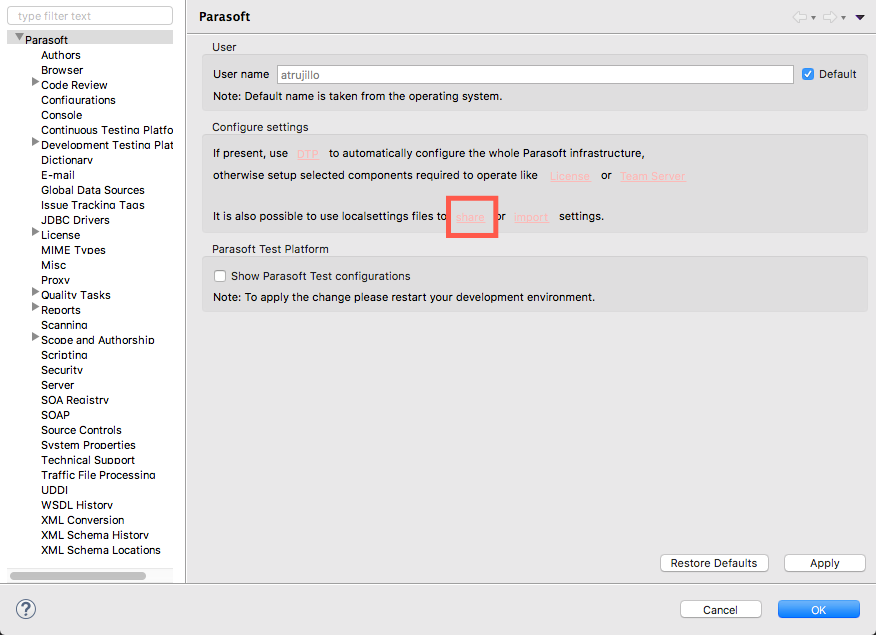Viewport: 876px width, 635px height.
Task: Open the help question mark icon
Action: click(x=26, y=609)
